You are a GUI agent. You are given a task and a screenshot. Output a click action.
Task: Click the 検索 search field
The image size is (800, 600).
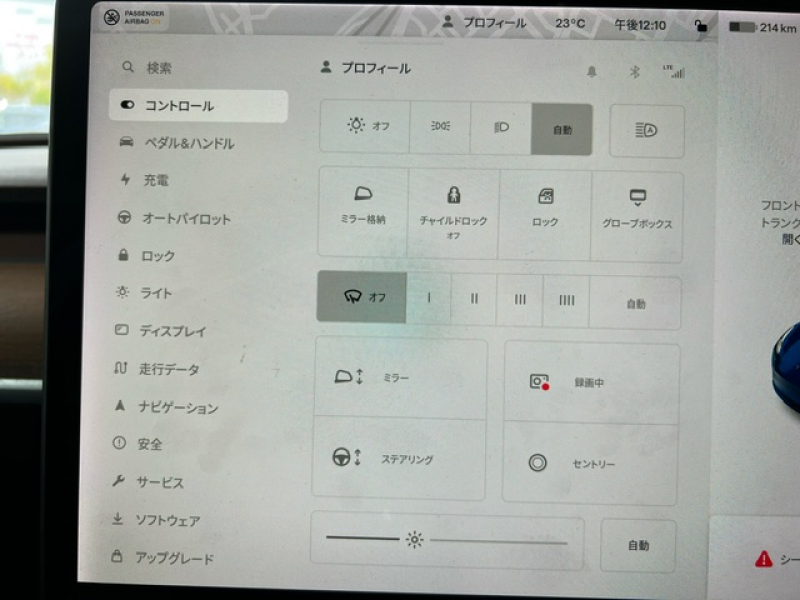click(x=154, y=67)
